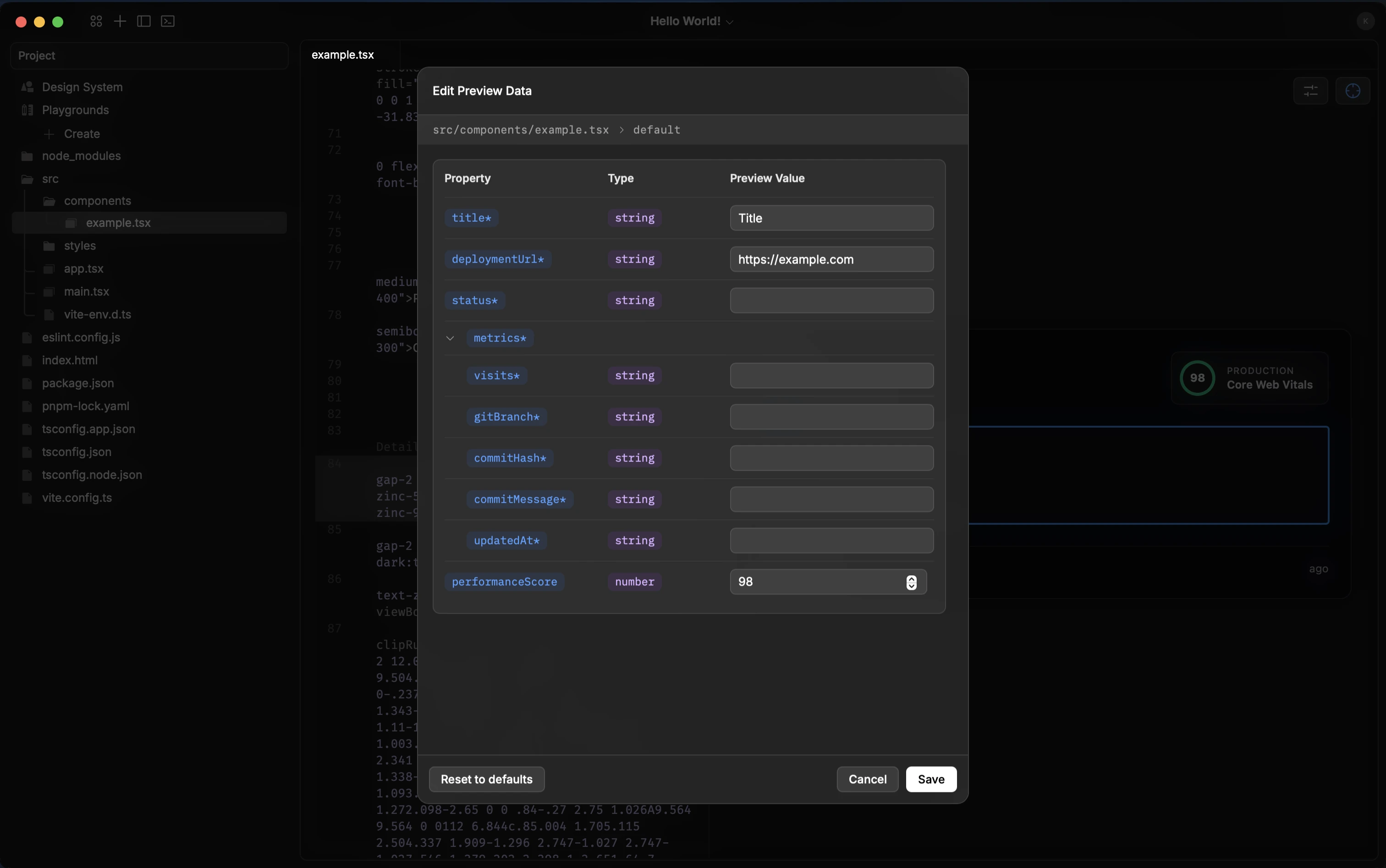Viewport: 1386px width, 868px height.
Task: Click the Core Web Vitals score badge
Action: 1249,378
